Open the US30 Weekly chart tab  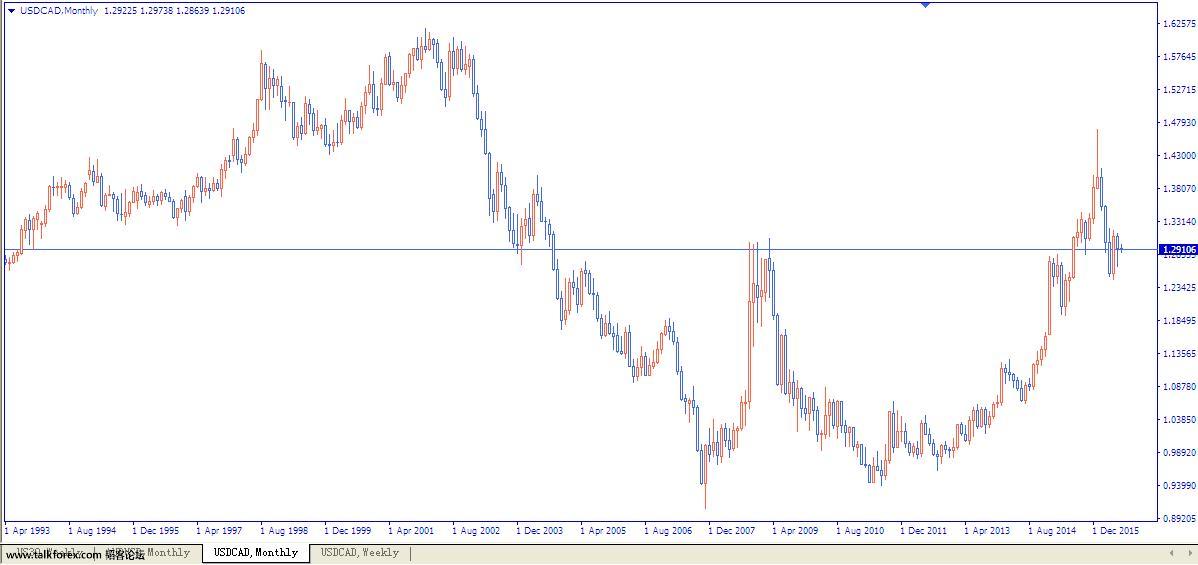pyautogui.click(x=49, y=551)
